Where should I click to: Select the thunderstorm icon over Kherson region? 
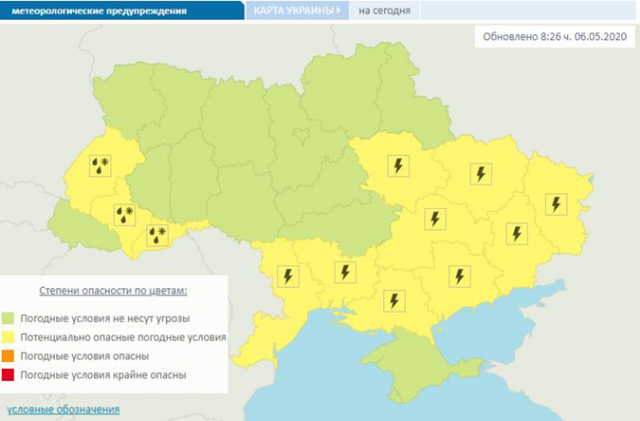pyautogui.click(x=394, y=300)
